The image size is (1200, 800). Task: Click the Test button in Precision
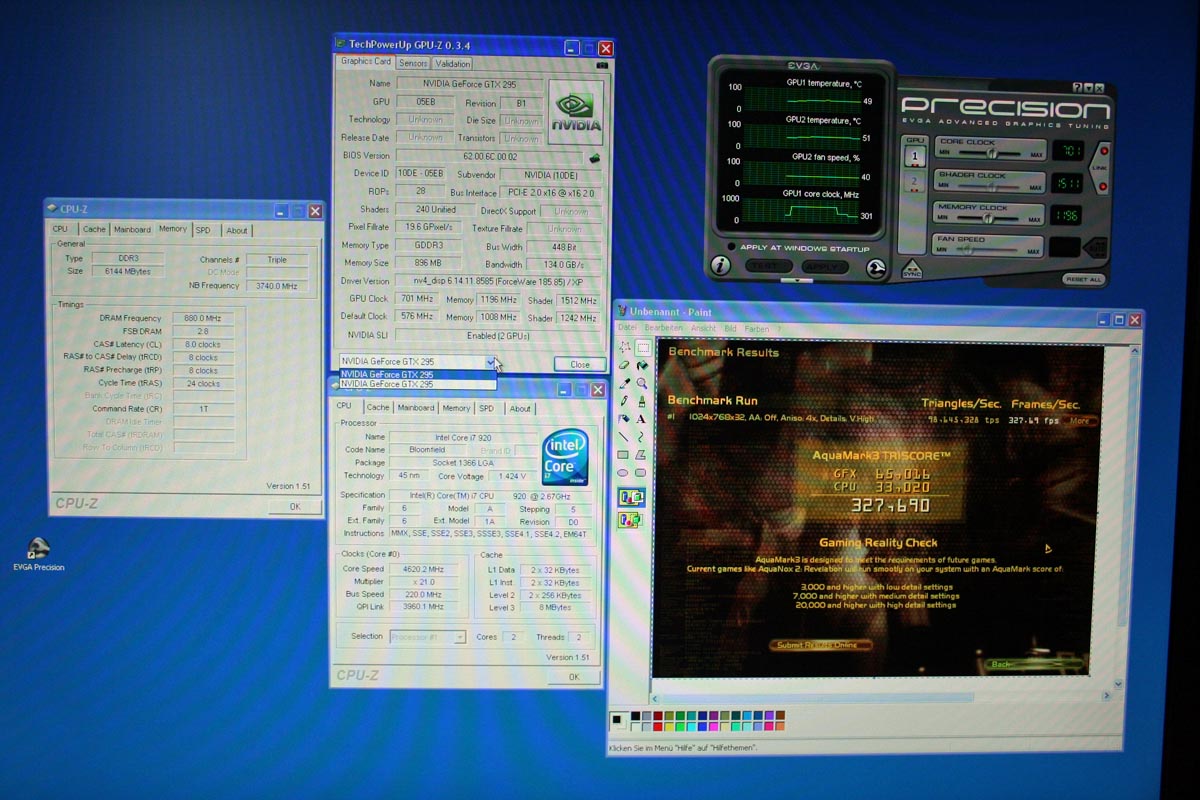coord(769,267)
